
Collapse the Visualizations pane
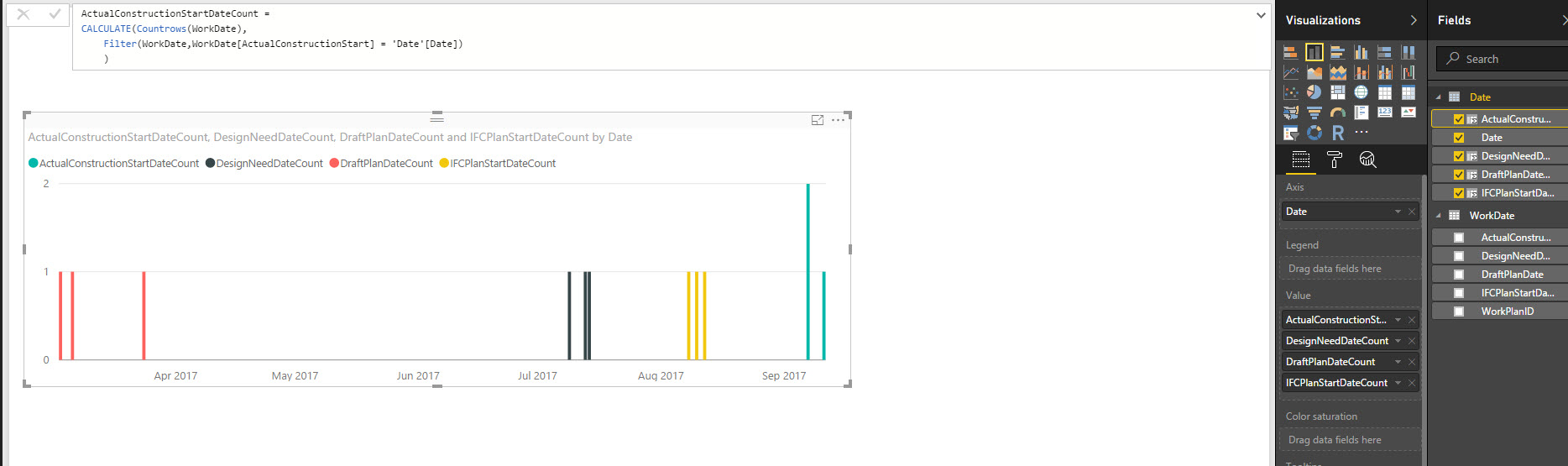[x=1414, y=20]
